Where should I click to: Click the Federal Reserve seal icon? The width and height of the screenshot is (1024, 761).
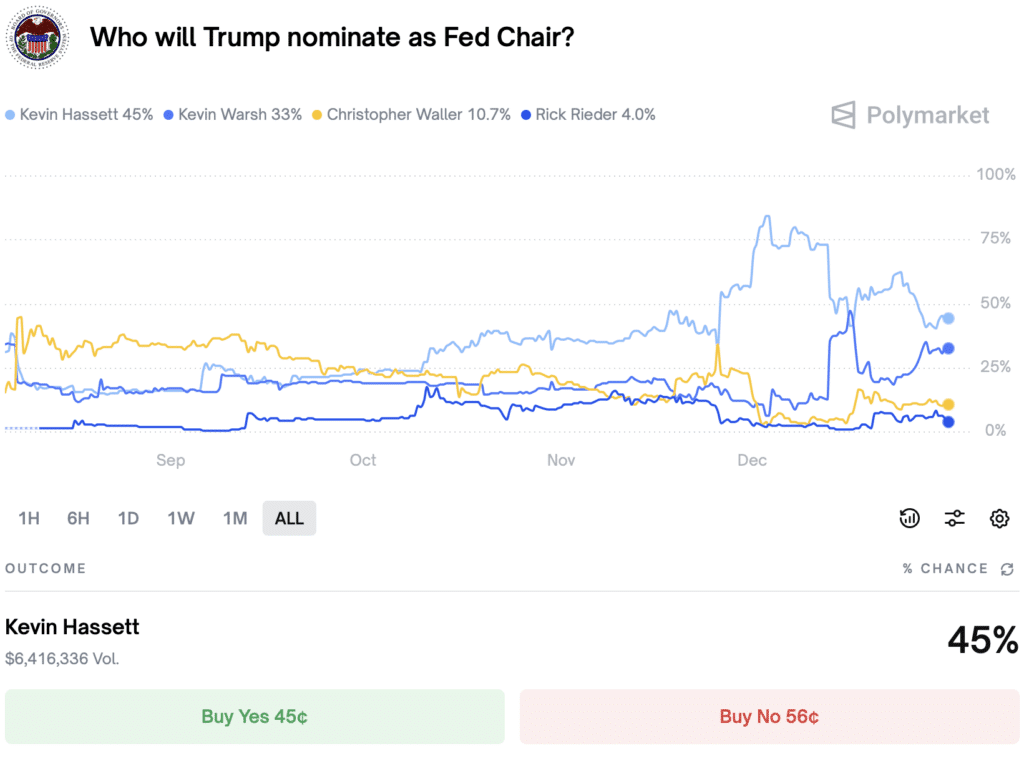pyautogui.click(x=37, y=37)
